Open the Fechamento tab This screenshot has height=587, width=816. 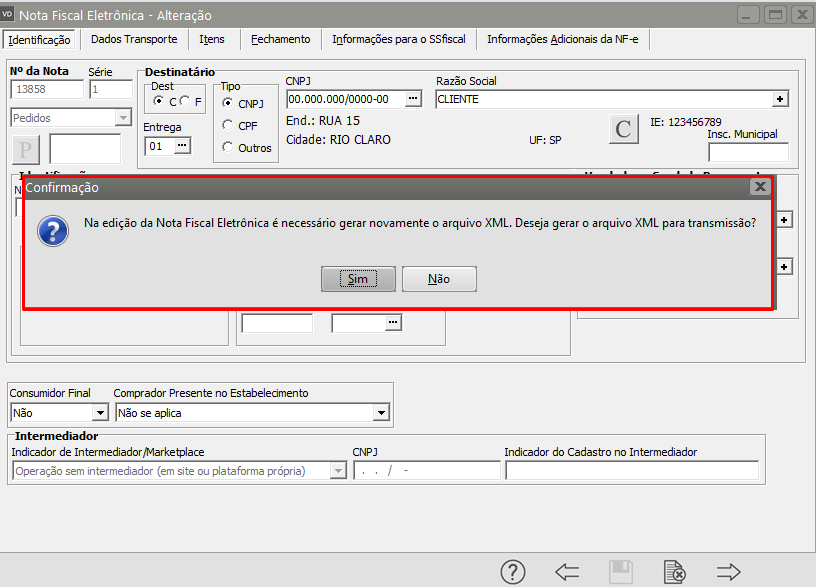pyautogui.click(x=281, y=39)
